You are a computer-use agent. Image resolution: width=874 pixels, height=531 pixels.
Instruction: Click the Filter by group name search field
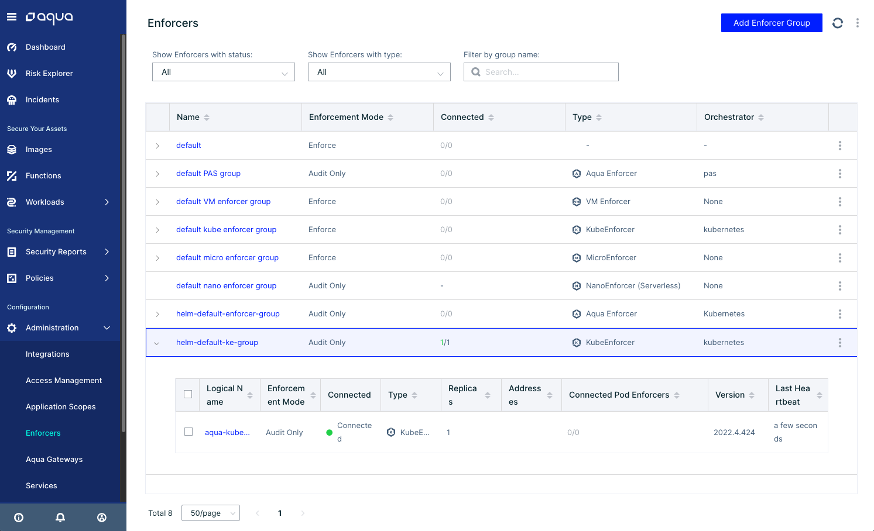tap(541, 72)
